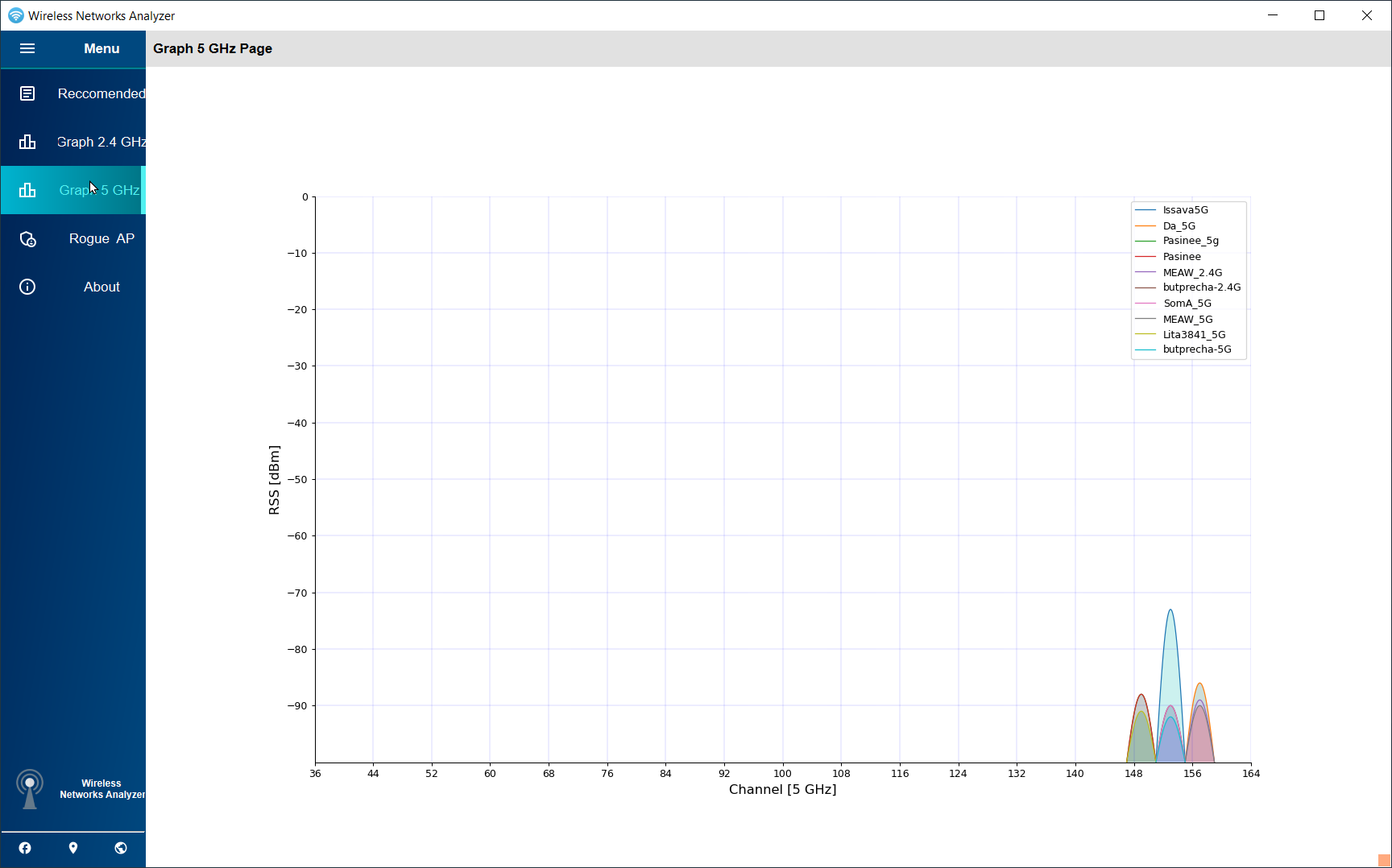
Task: Minimize the Wireless Networks Analyzer window
Action: [1273, 15]
